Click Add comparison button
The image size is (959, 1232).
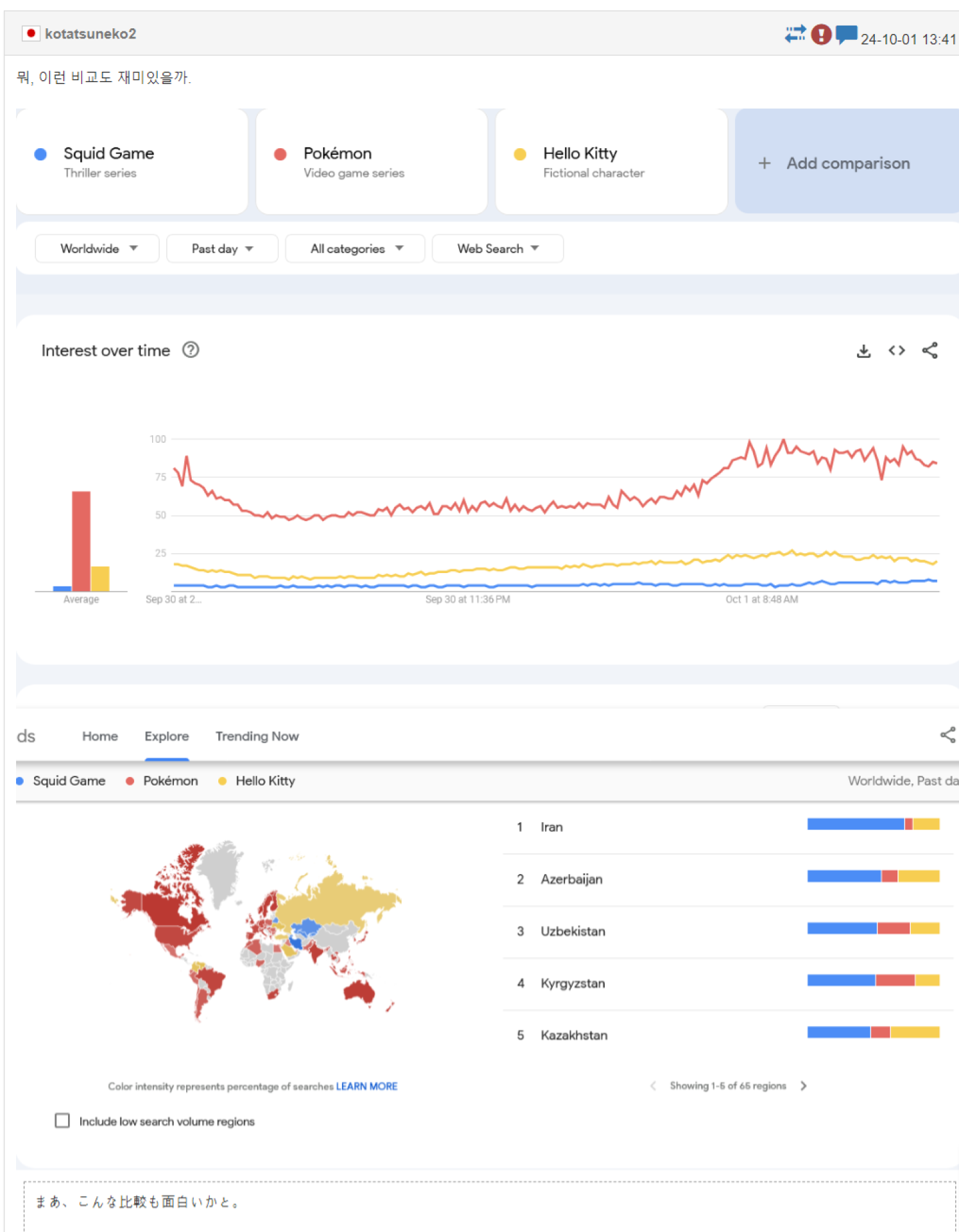tap(846, 163)
